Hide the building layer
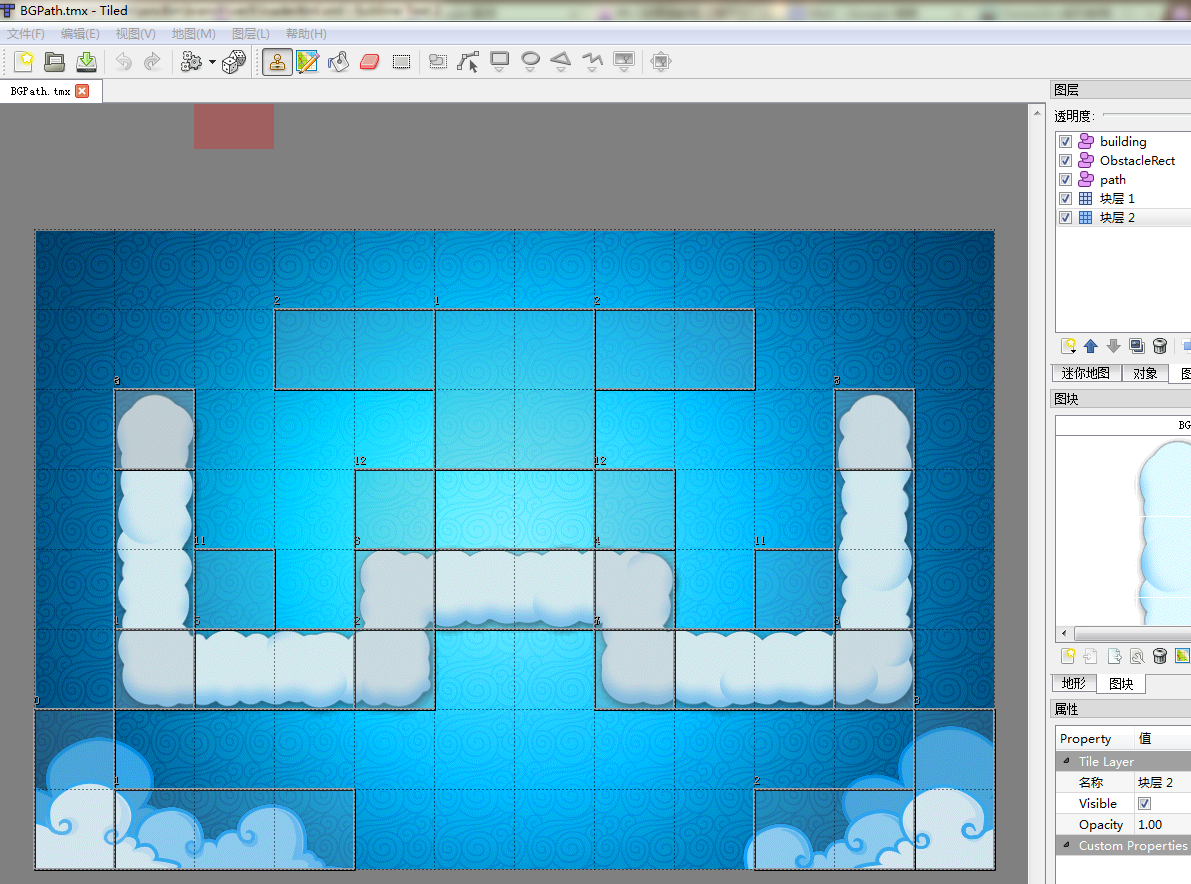The image size is (1191, 884). pyautogui.click(x=1065, y=142)
